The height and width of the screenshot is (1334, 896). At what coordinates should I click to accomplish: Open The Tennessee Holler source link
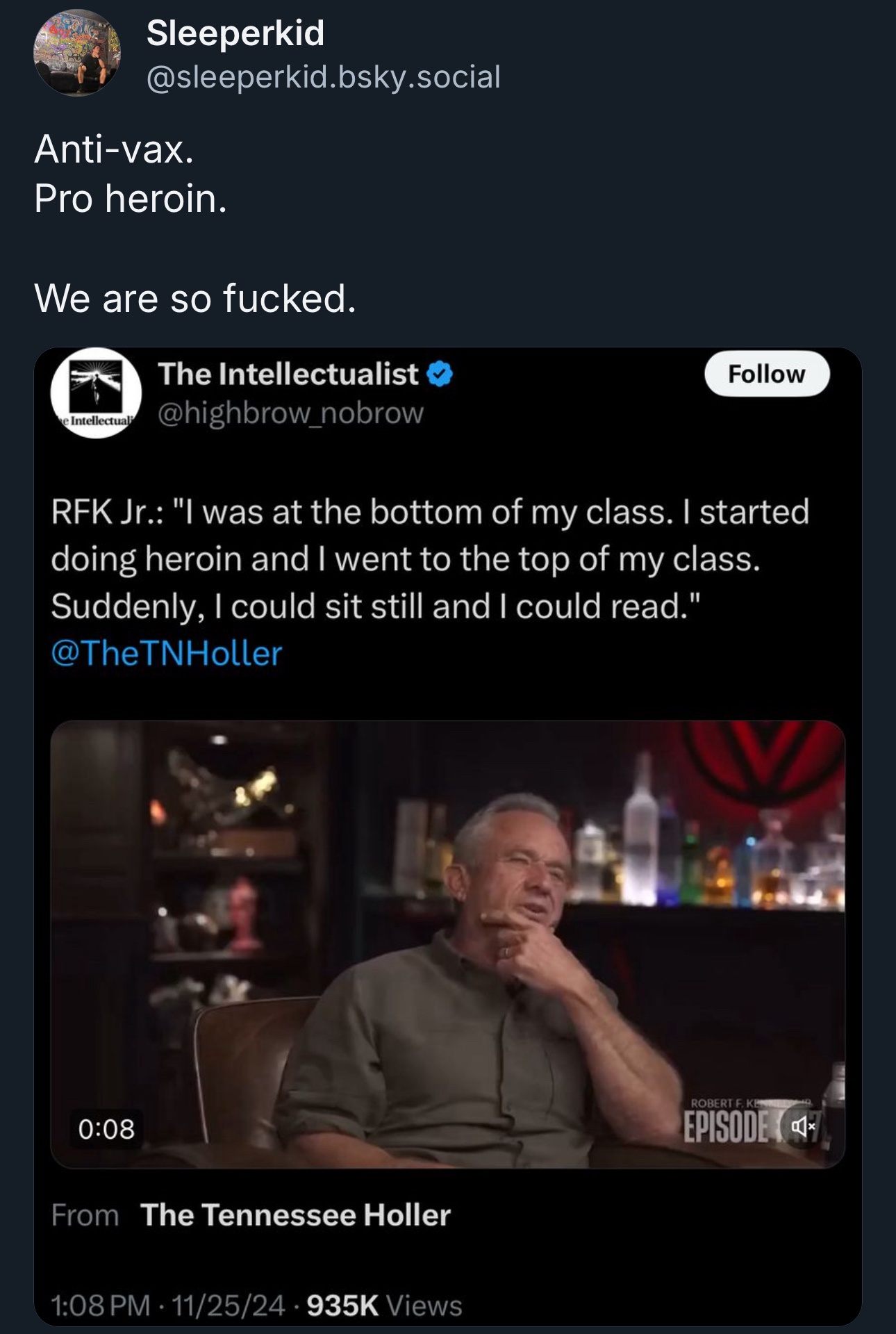pyautogui.click(x=295, y=1215)
